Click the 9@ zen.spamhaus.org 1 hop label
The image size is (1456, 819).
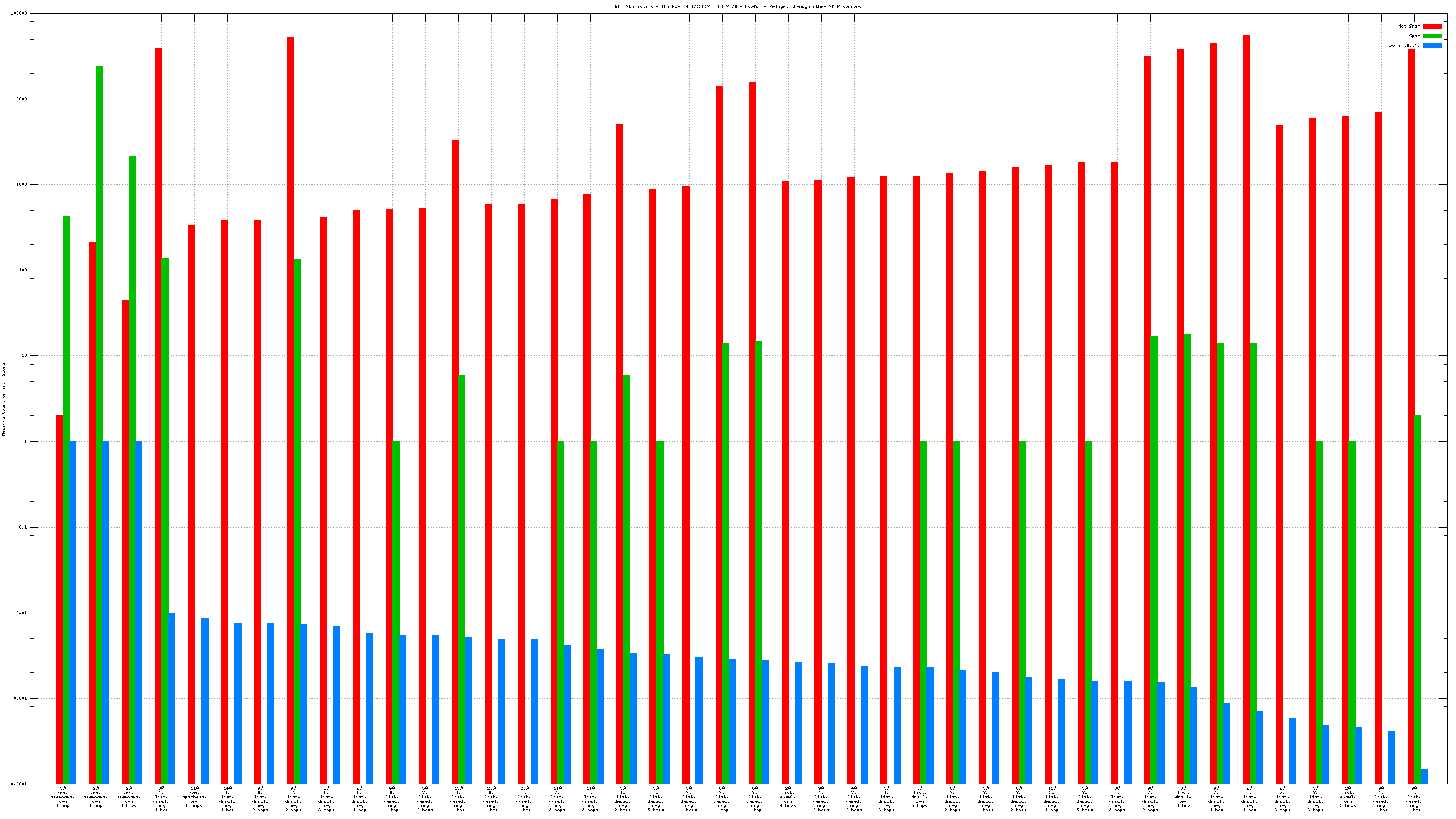tap(63, 796)
